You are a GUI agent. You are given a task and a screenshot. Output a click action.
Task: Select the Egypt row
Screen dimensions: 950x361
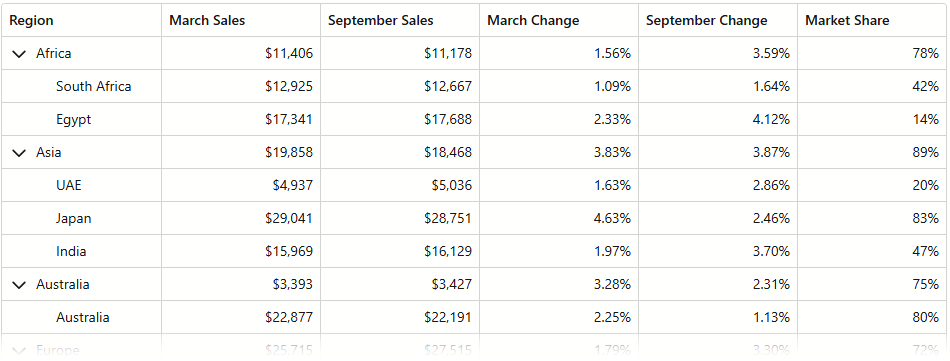[x=475, y=119]
